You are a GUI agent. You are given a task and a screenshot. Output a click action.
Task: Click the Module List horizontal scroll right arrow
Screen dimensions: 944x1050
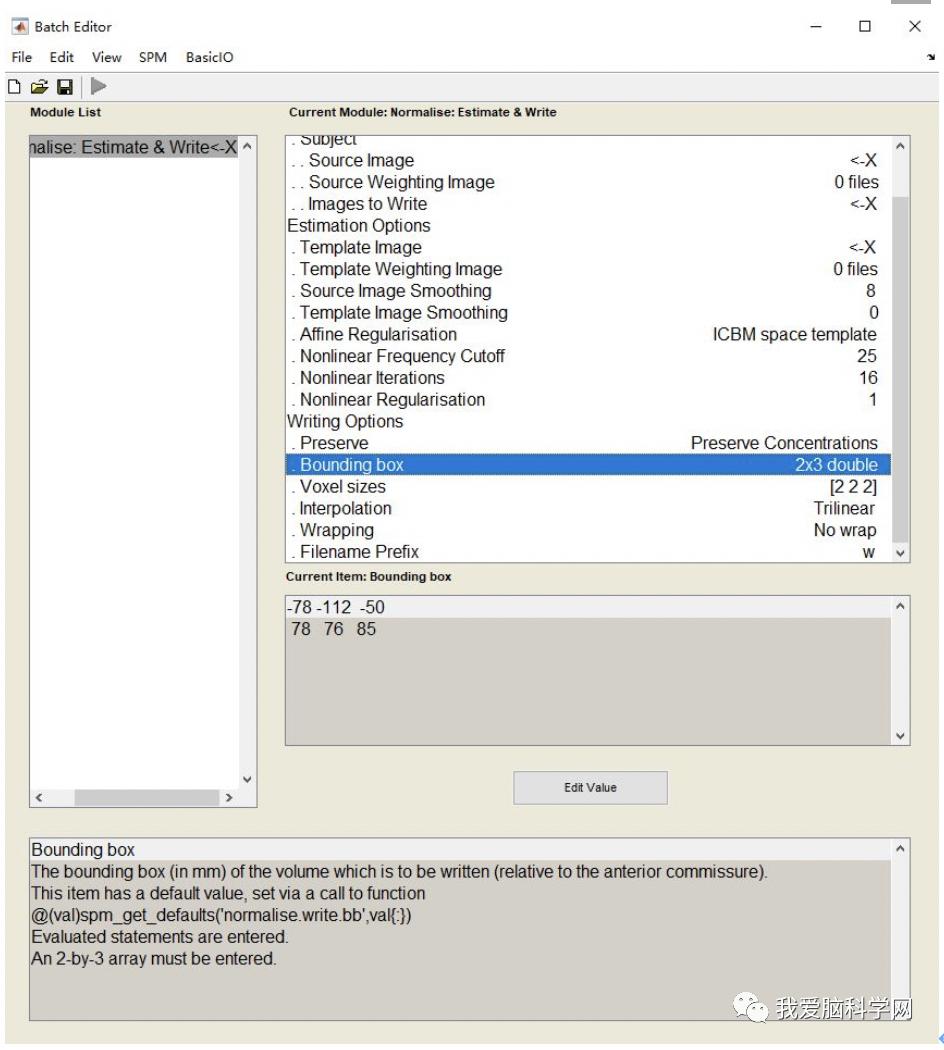click(230, 798)
